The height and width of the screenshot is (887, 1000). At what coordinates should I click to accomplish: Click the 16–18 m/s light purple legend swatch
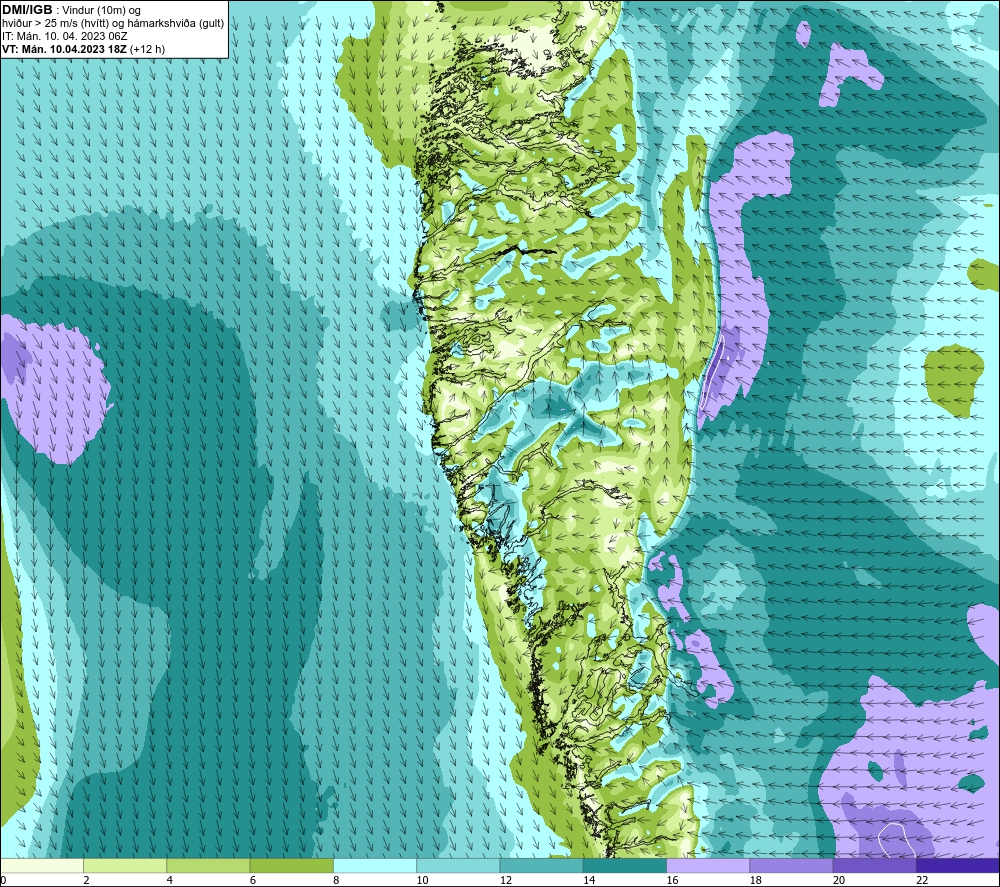pos(708,865)
